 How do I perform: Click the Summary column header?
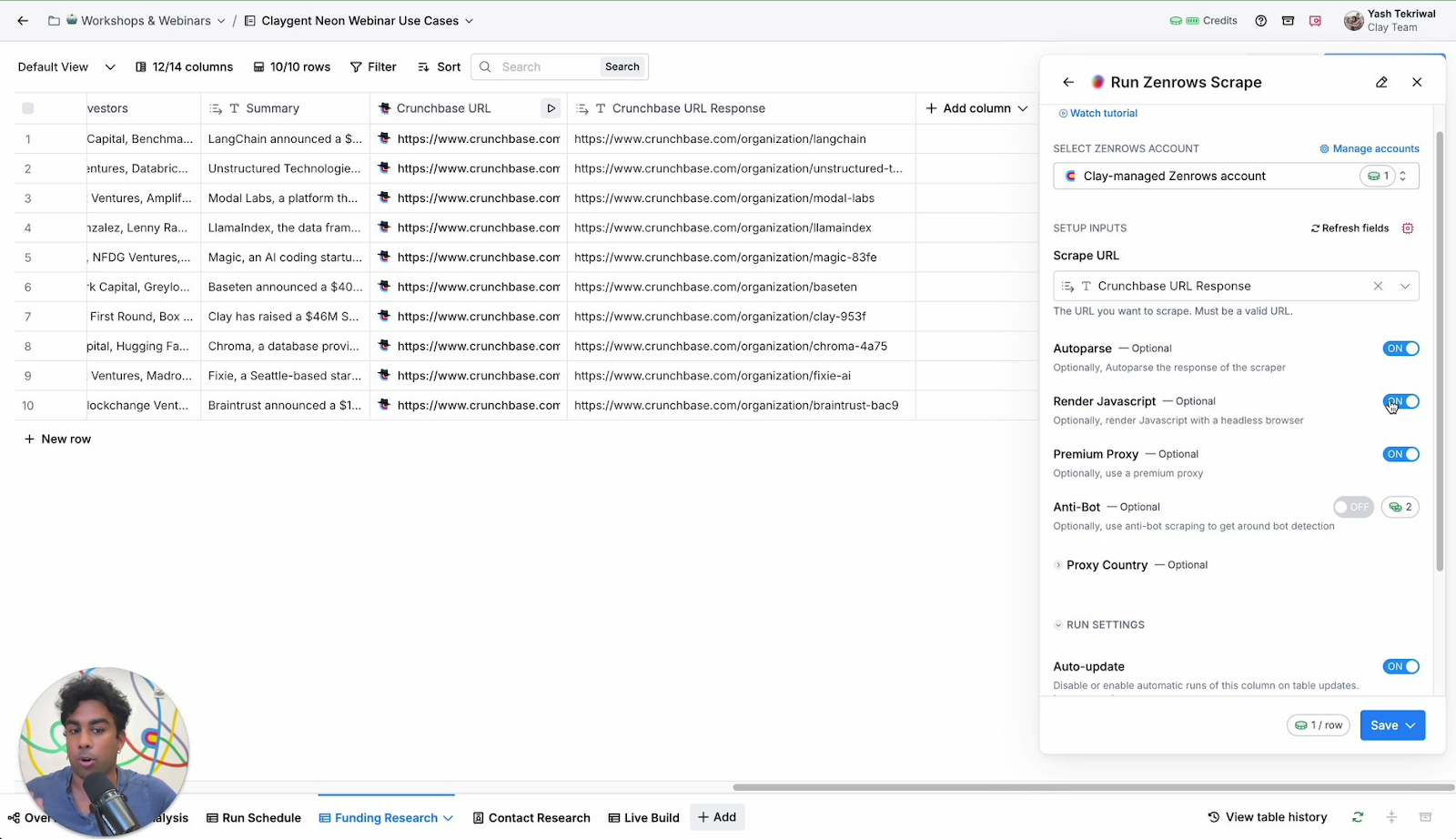tap(285, 108)
